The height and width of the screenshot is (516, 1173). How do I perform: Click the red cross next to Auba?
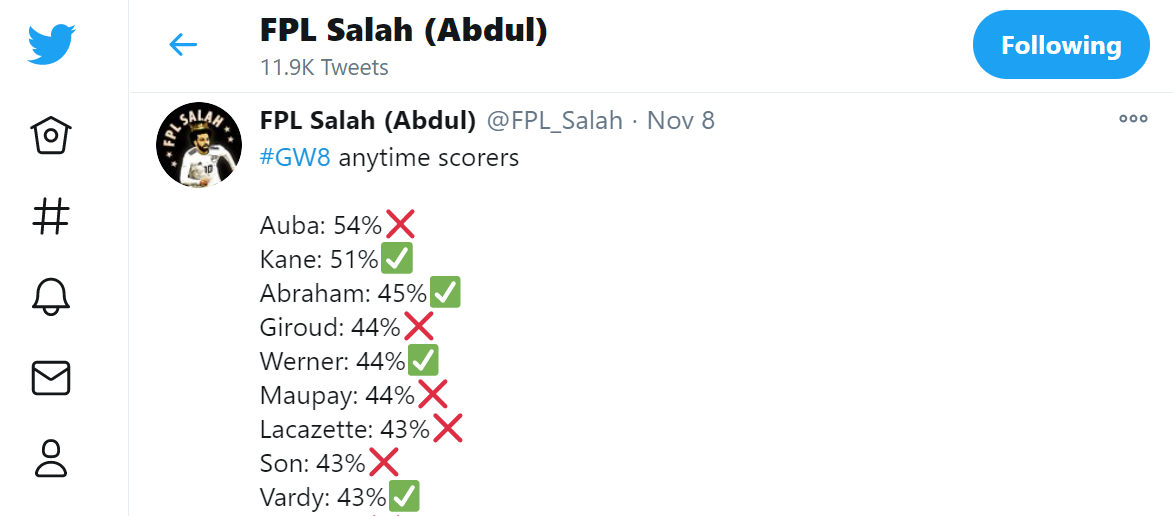click(399, 224)
